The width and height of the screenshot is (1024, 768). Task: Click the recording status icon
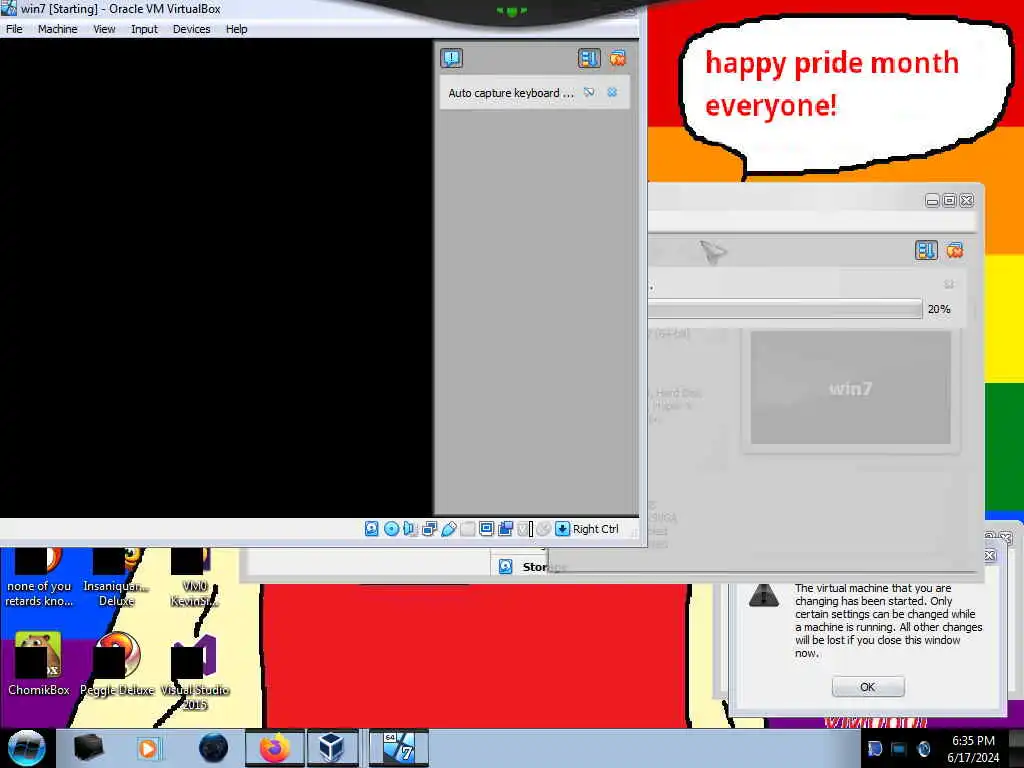click(505, 528)
